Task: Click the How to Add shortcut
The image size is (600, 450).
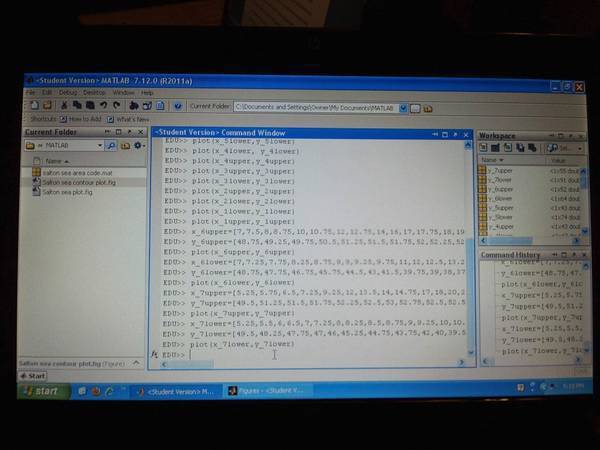Action: [x=81, y=119]
